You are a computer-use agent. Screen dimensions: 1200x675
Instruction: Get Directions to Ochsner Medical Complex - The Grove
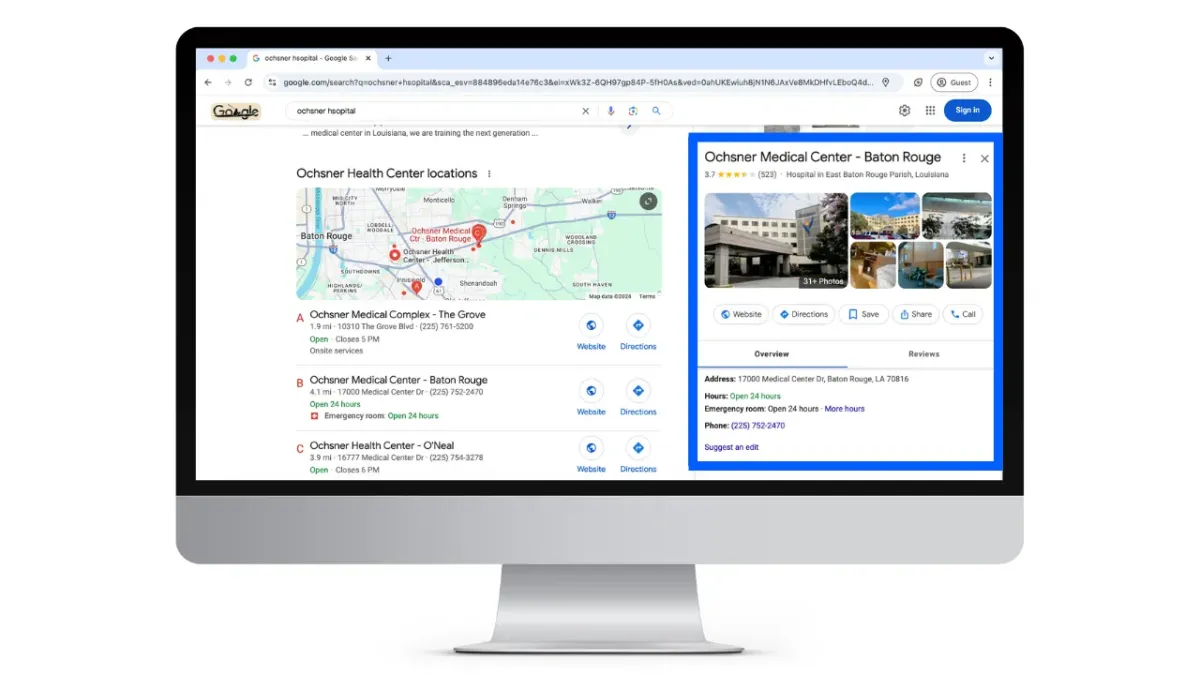coord(638,332)
